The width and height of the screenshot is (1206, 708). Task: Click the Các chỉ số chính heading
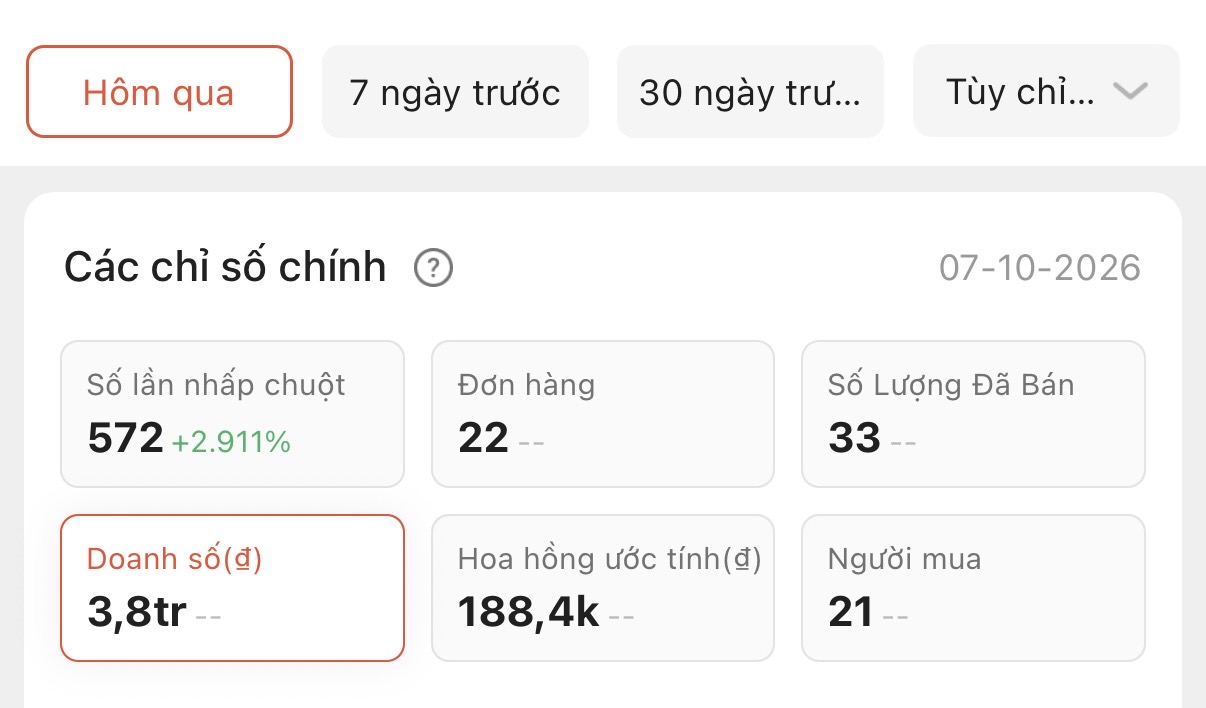[225, 268]
